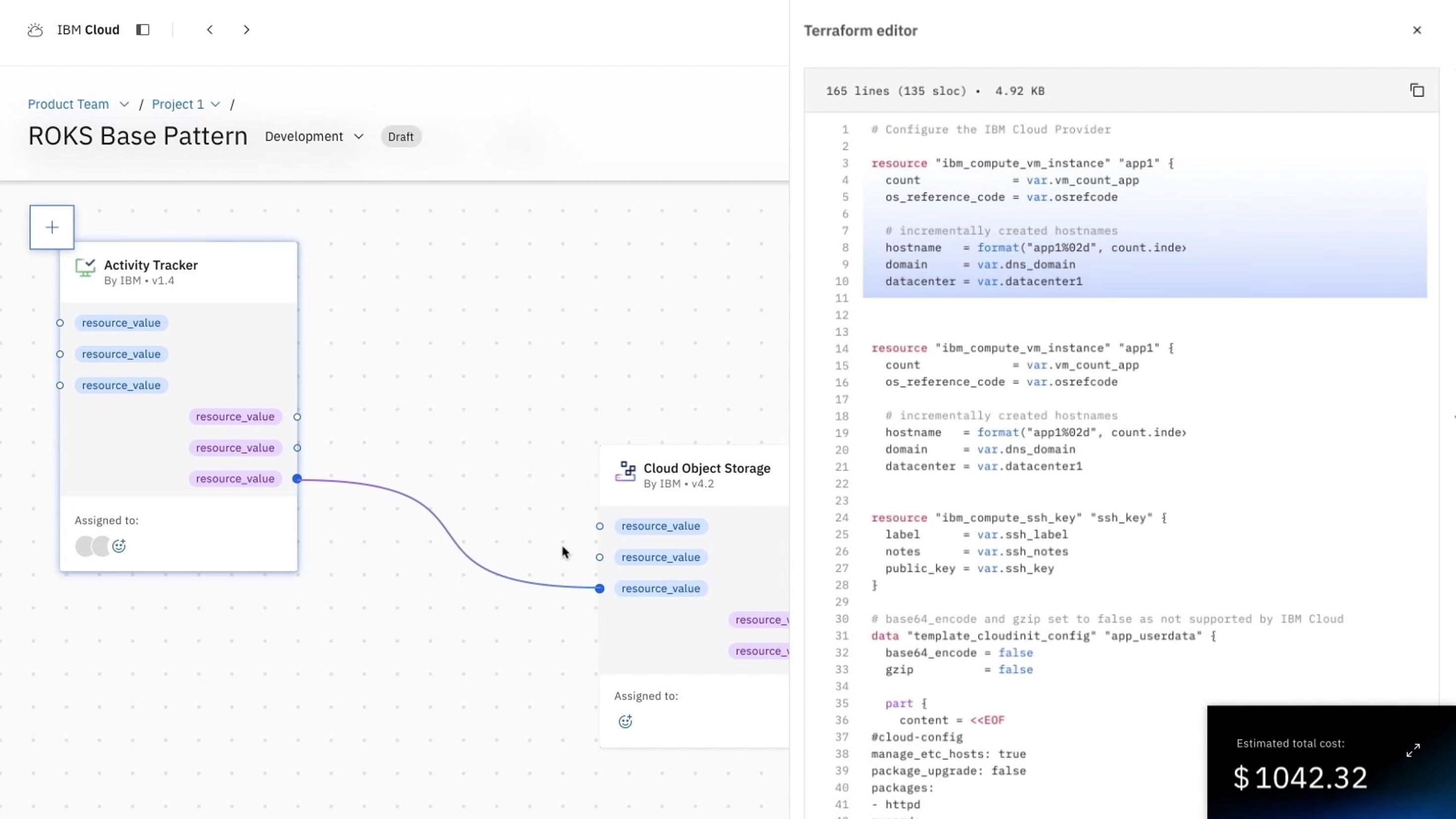The image size is (1456, 819).
Task: Click last purple resource_value tag in Activity Tracker
Action: click(x=235, y=479)
